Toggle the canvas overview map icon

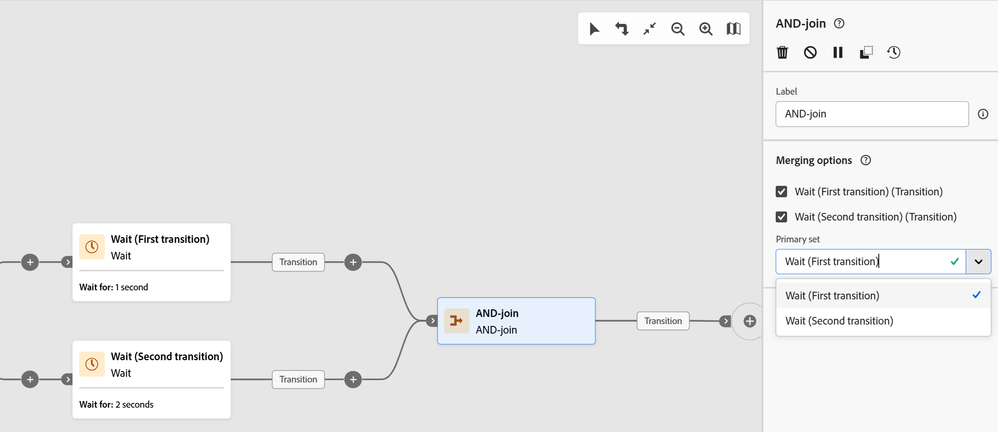[733, 29]
